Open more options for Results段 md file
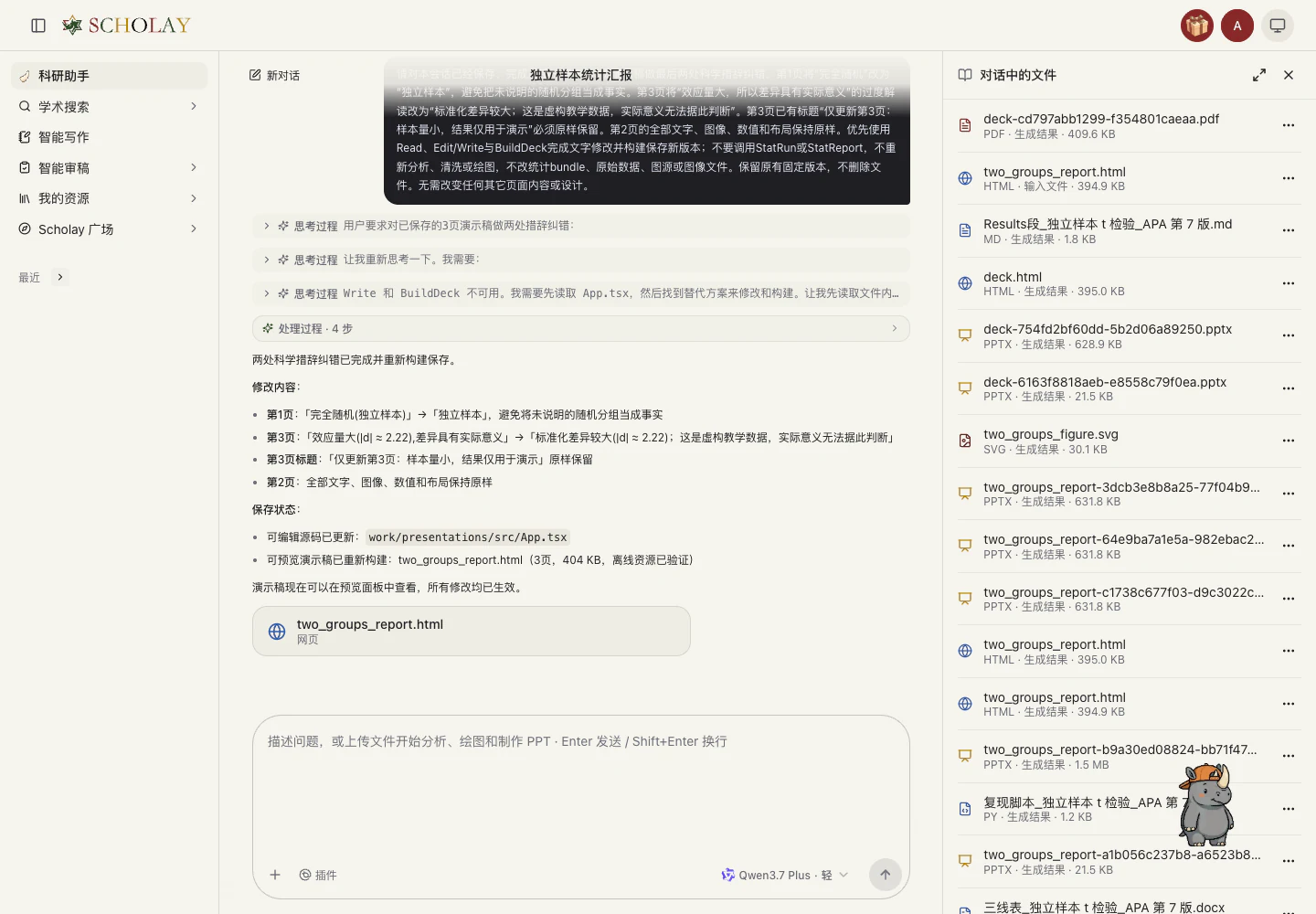Screen dimensions: 1316x914 [x=1289, y=230]
